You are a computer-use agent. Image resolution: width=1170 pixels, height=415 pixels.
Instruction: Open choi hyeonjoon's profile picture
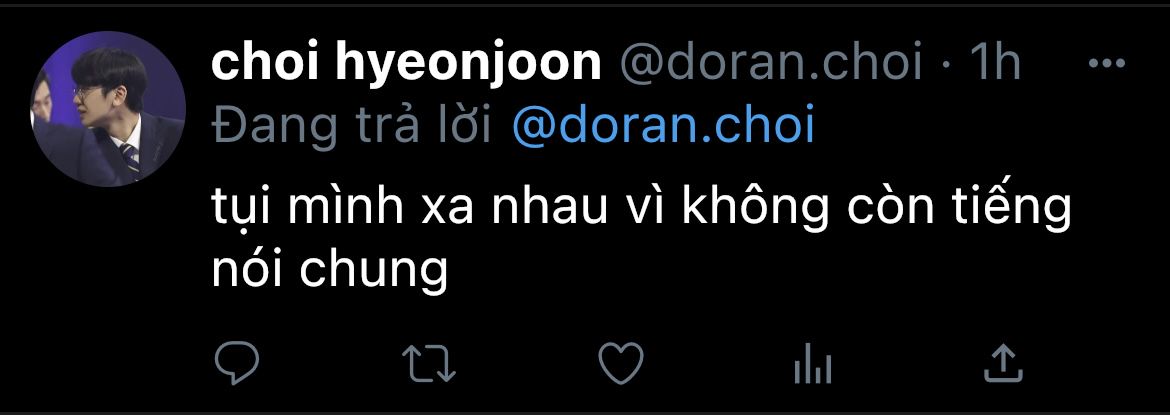[107, 108]
